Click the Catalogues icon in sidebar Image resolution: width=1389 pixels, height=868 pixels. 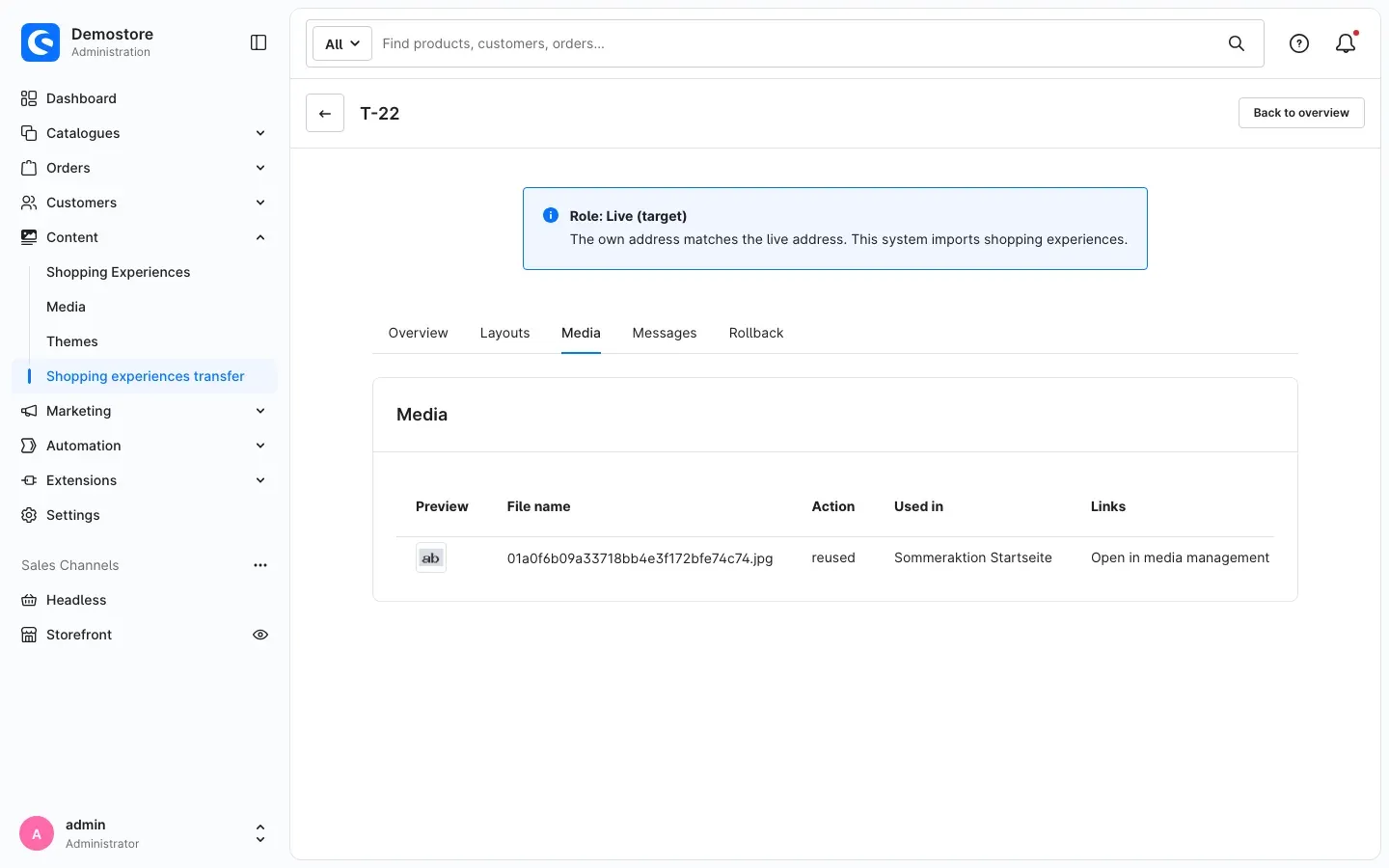[29, 133]
